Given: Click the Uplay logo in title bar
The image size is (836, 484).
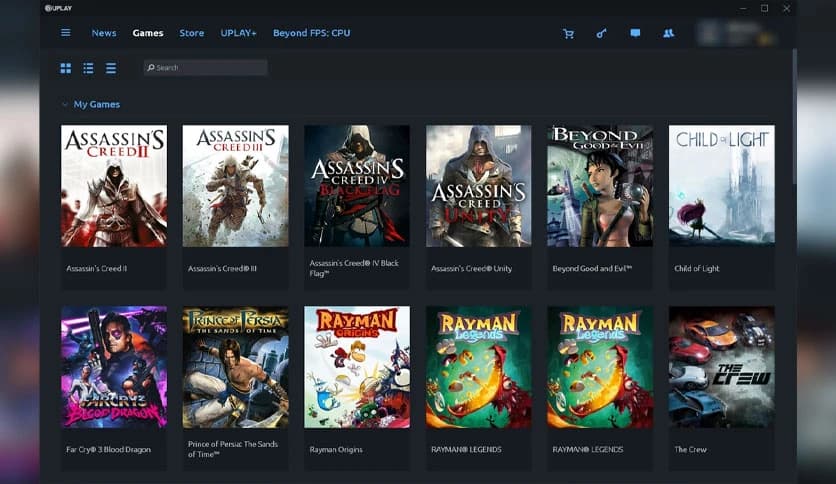Looking at the screenshot, I should (x=59, y=8).
